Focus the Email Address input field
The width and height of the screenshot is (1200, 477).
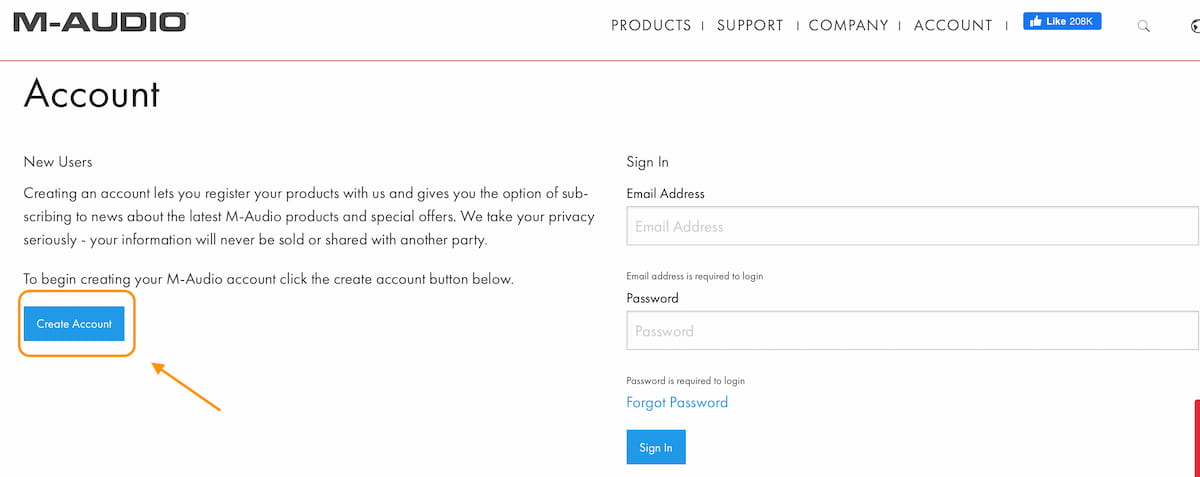point(913,226)
